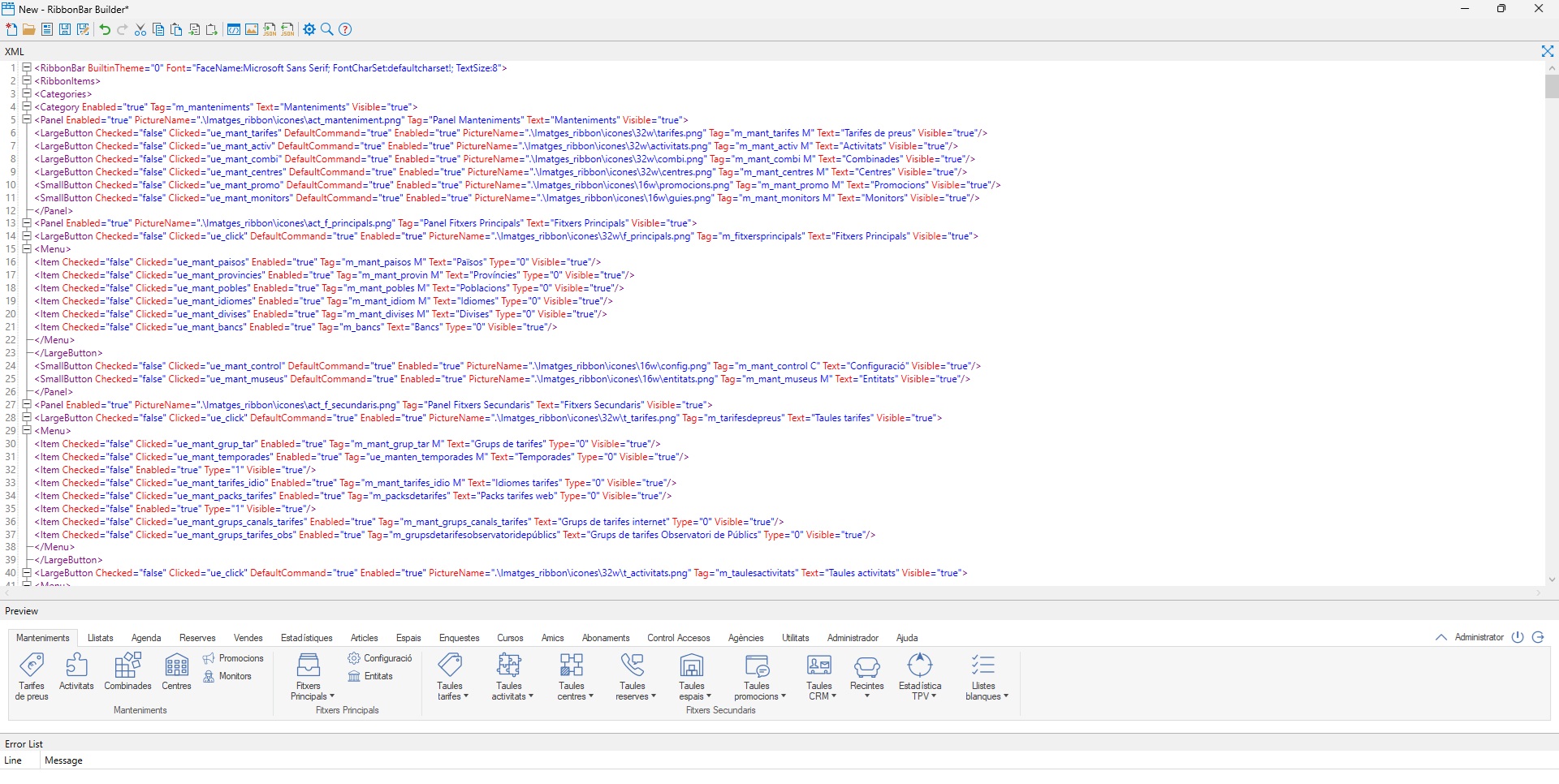Click the Combinades ribbon button
This screenshot has width=1559, height=784.
click(127, 671)
